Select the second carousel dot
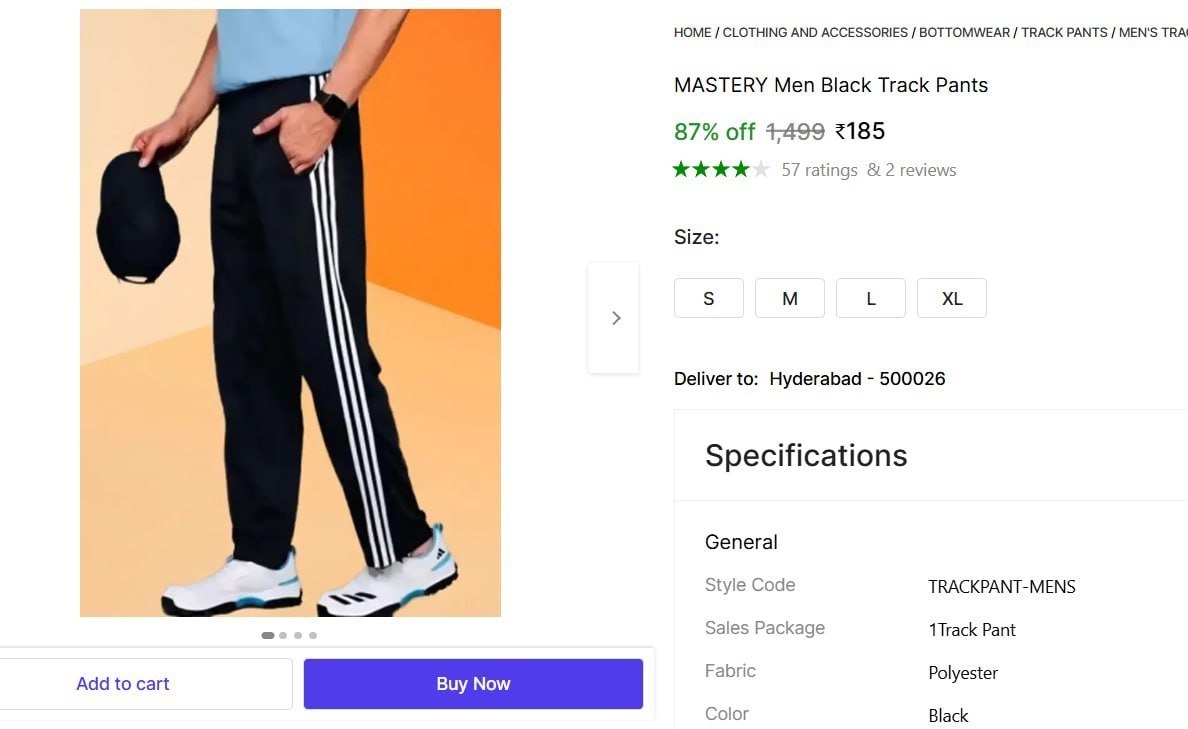This screenshot has width=1188, height=729. (x=282, y=635)
